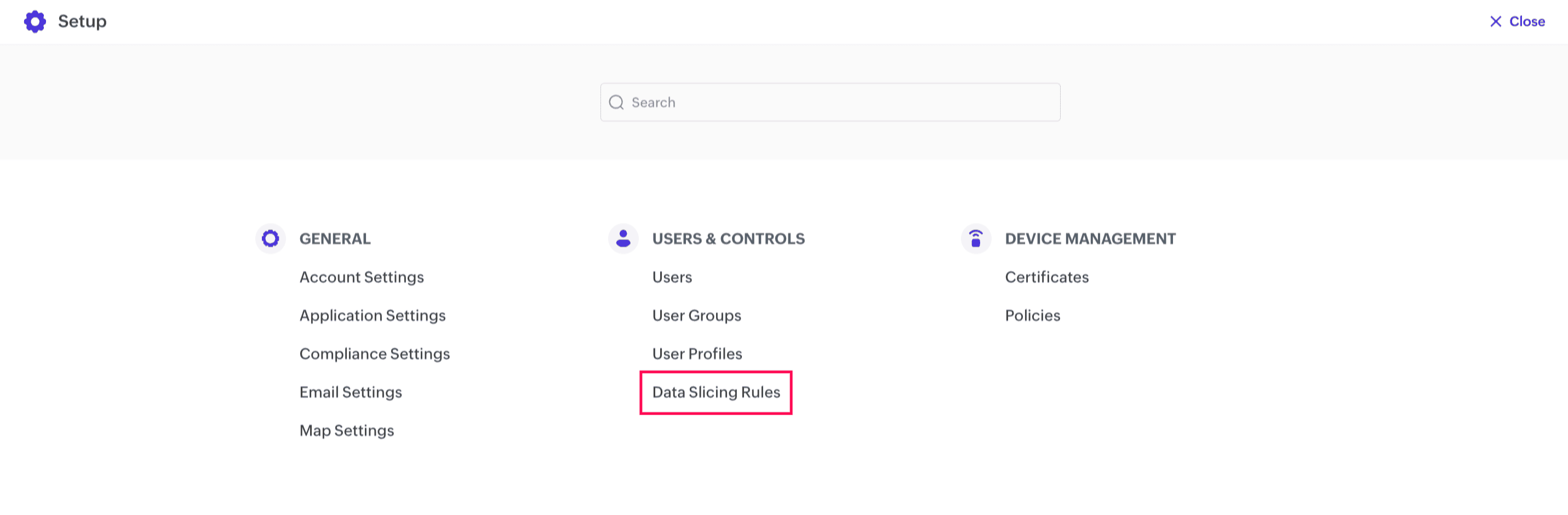Click the Users & Controls person icon
The height and width of the screenshot is (515, 1568).
(623, 239)
